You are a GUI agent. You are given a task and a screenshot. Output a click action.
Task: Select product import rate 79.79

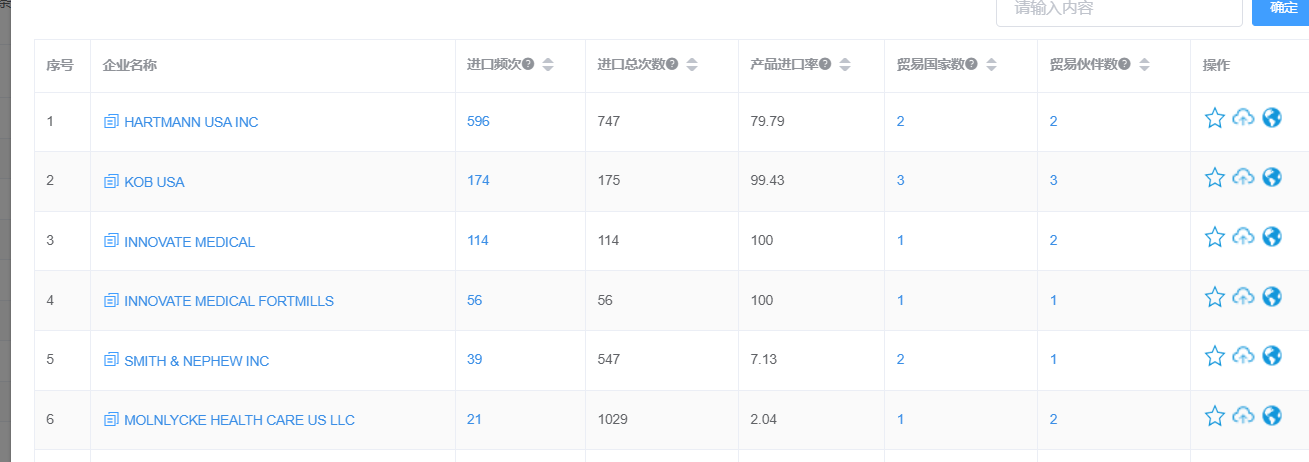click(767, 121)
